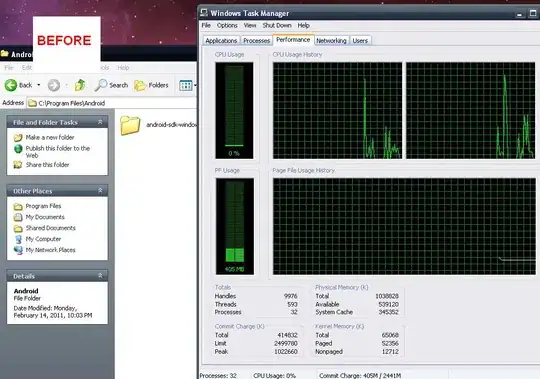The width and height of the screenshot is (540, 379).
Task: Open the Shut Down menu
Action: [277, 25]
